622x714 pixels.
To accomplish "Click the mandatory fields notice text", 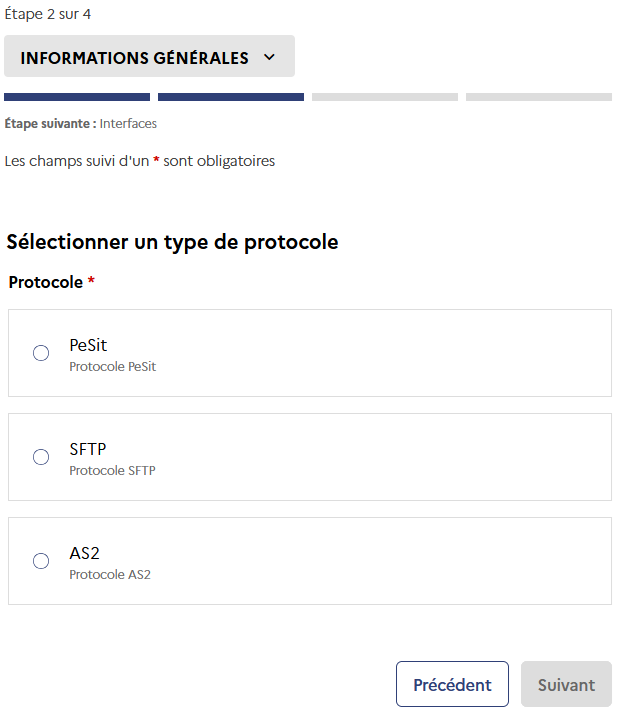I will 140,161.
